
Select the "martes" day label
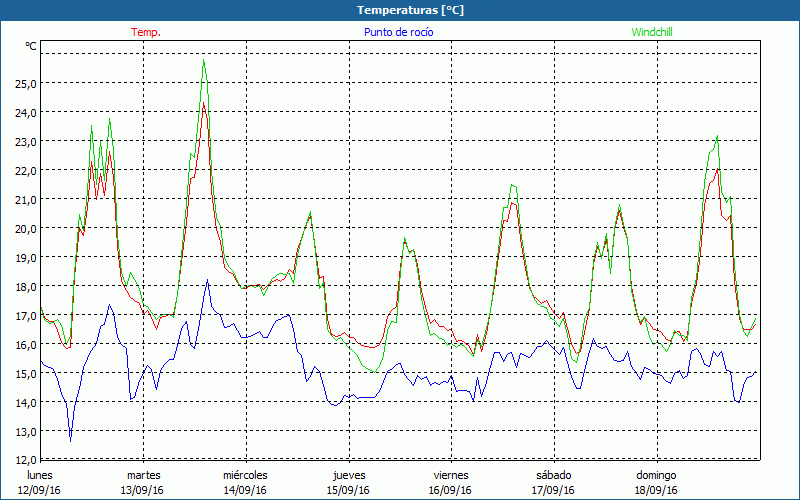143,475
